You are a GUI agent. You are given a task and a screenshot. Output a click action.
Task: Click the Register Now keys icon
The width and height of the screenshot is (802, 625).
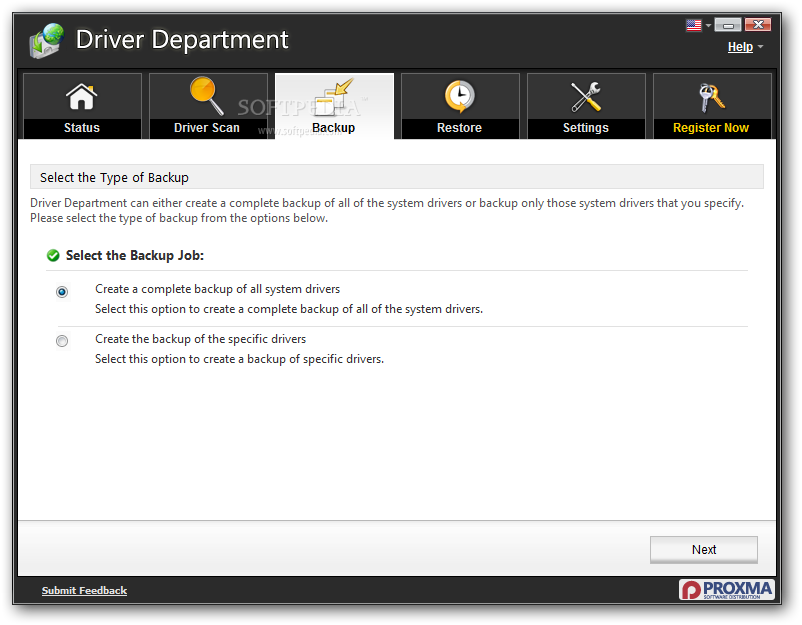pyautogui.click(x=711, y=98)
